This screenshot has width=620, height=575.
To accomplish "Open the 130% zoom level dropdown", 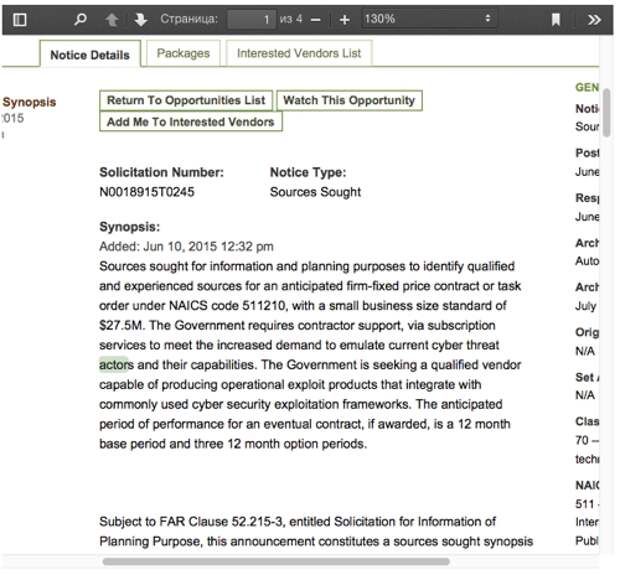I will point(429,19).
